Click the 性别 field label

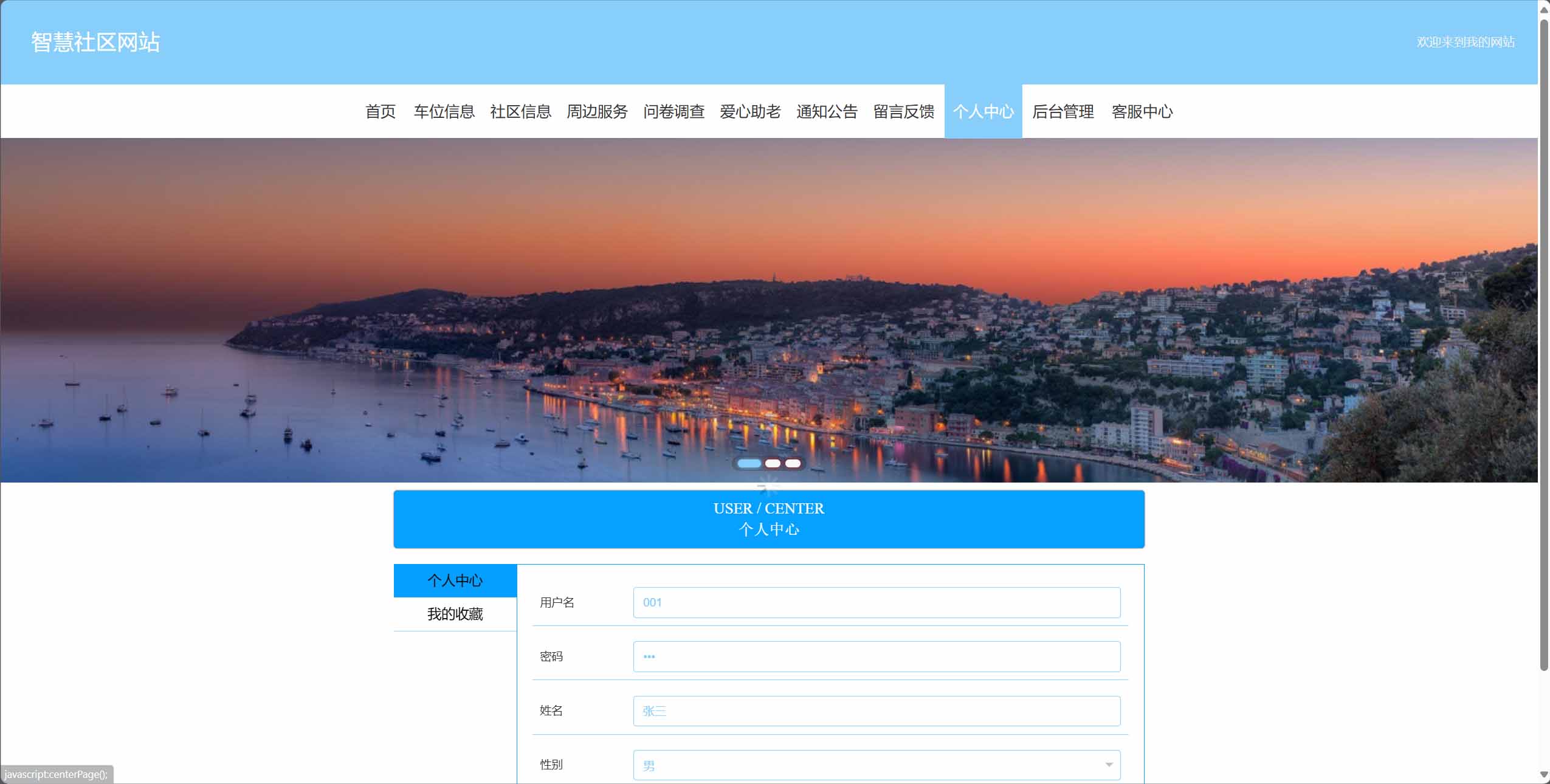click(x=551, y=765)
